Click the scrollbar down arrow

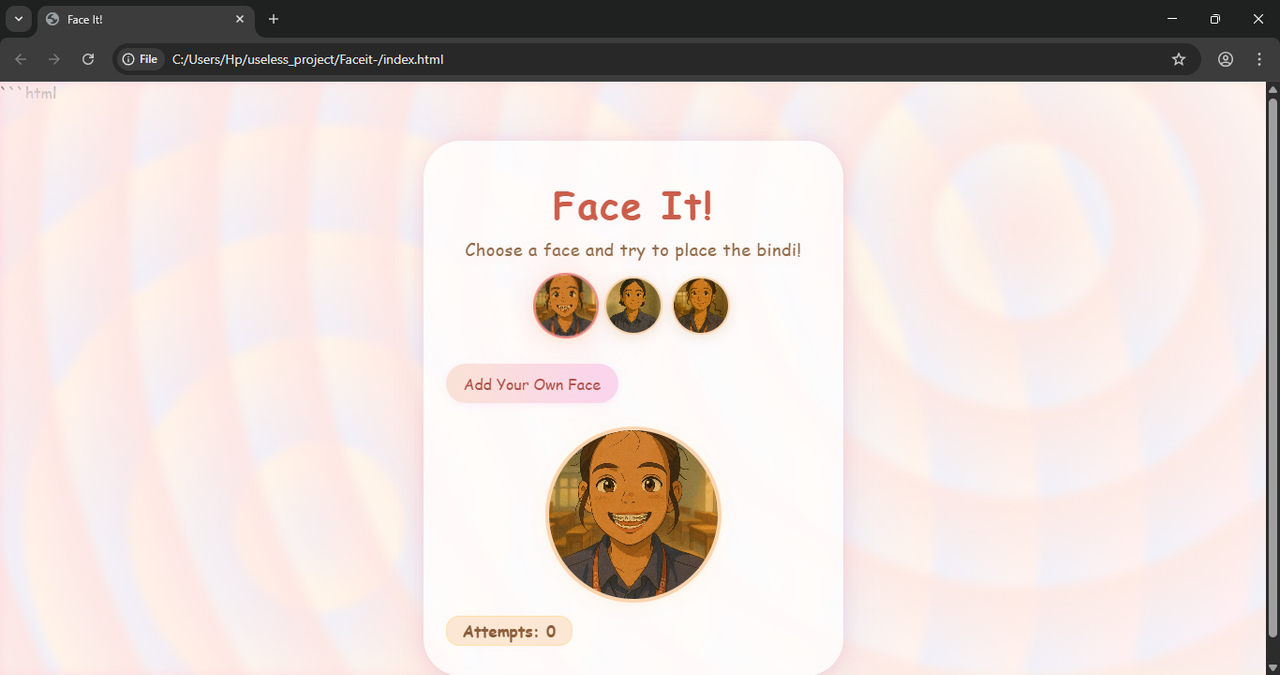point(1273,667)
